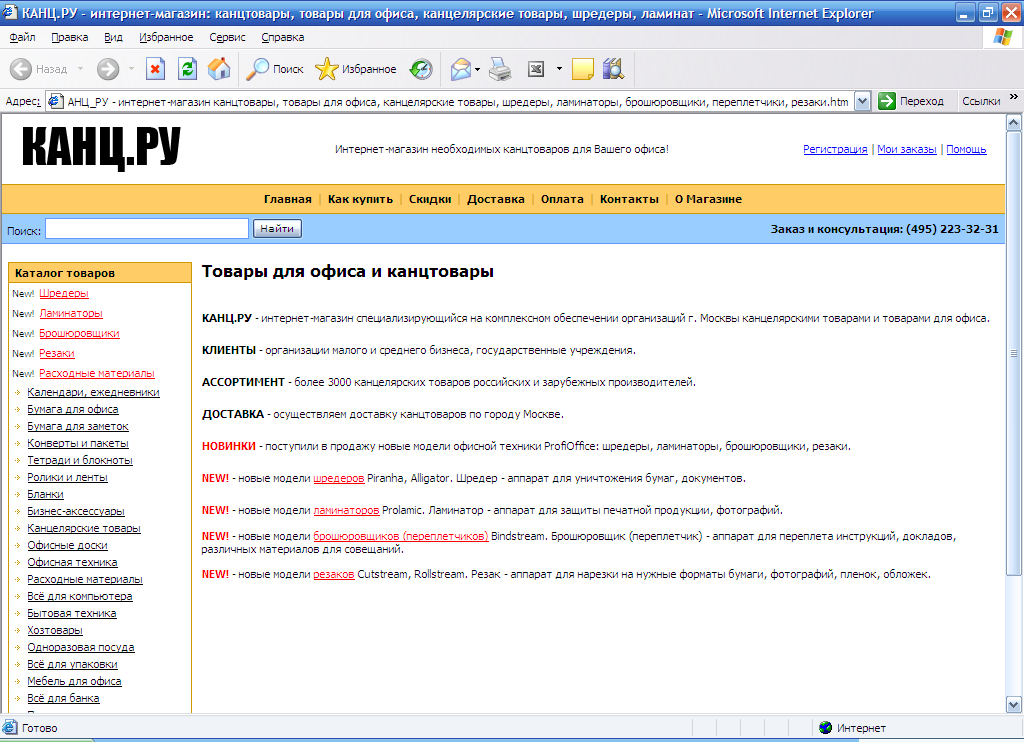Click the КАНЦ.РУ site logo
This screenshot has height=742, width=1024.
click(101, 147)
